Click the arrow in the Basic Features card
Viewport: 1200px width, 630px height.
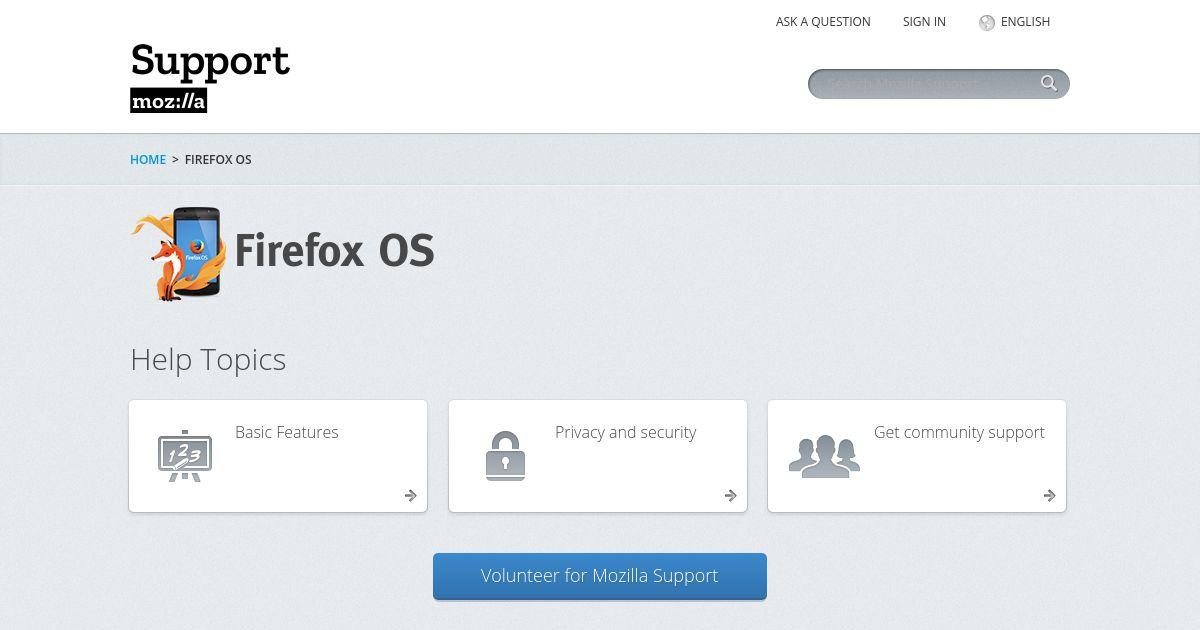410,495
